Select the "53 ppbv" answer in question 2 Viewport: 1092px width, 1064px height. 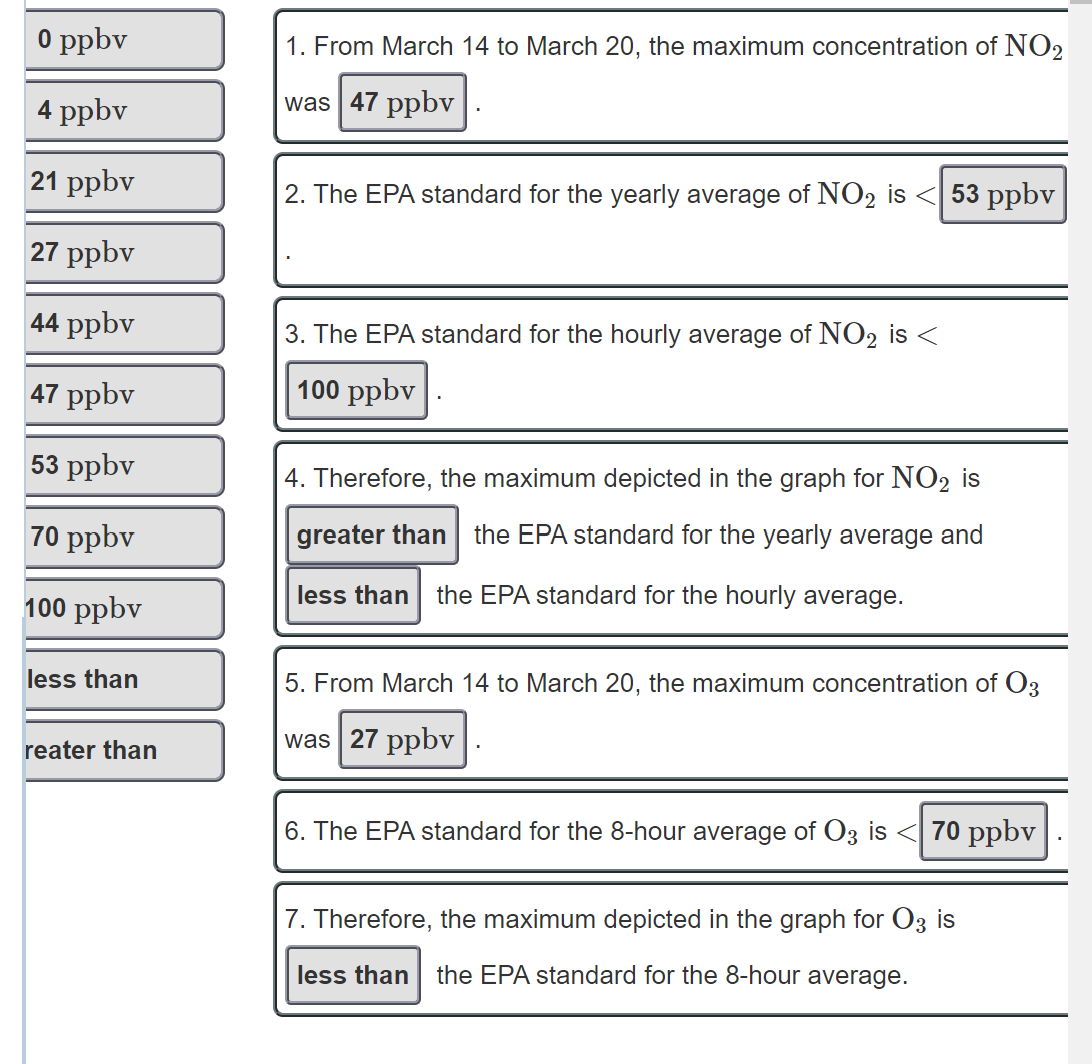point(1003,194)
